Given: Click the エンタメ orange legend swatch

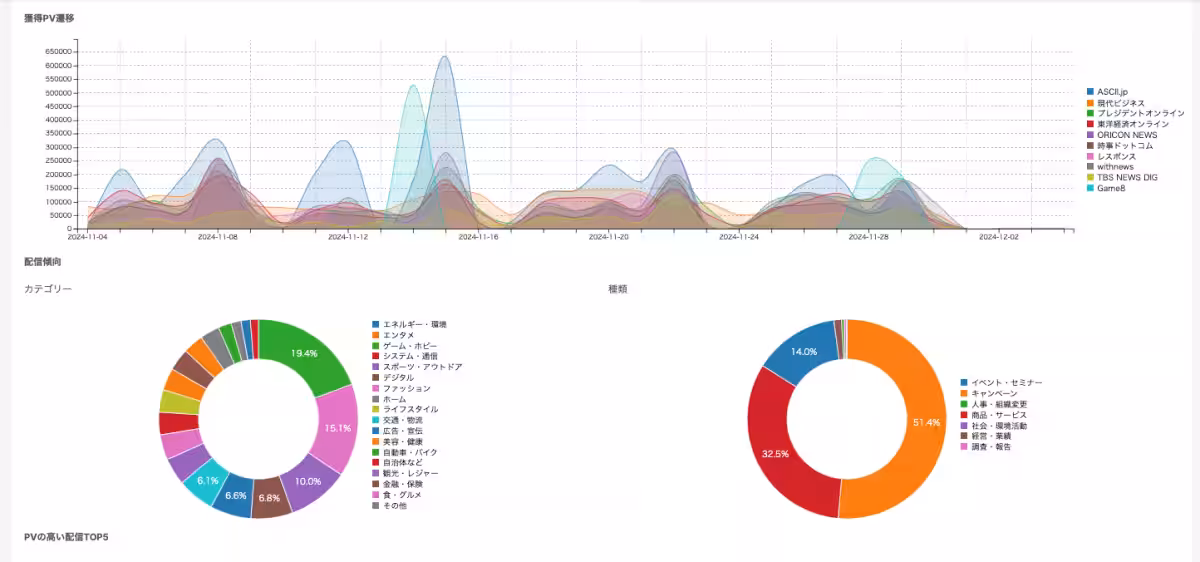Looking at the screenshot, I should click(x=376, y=335).
